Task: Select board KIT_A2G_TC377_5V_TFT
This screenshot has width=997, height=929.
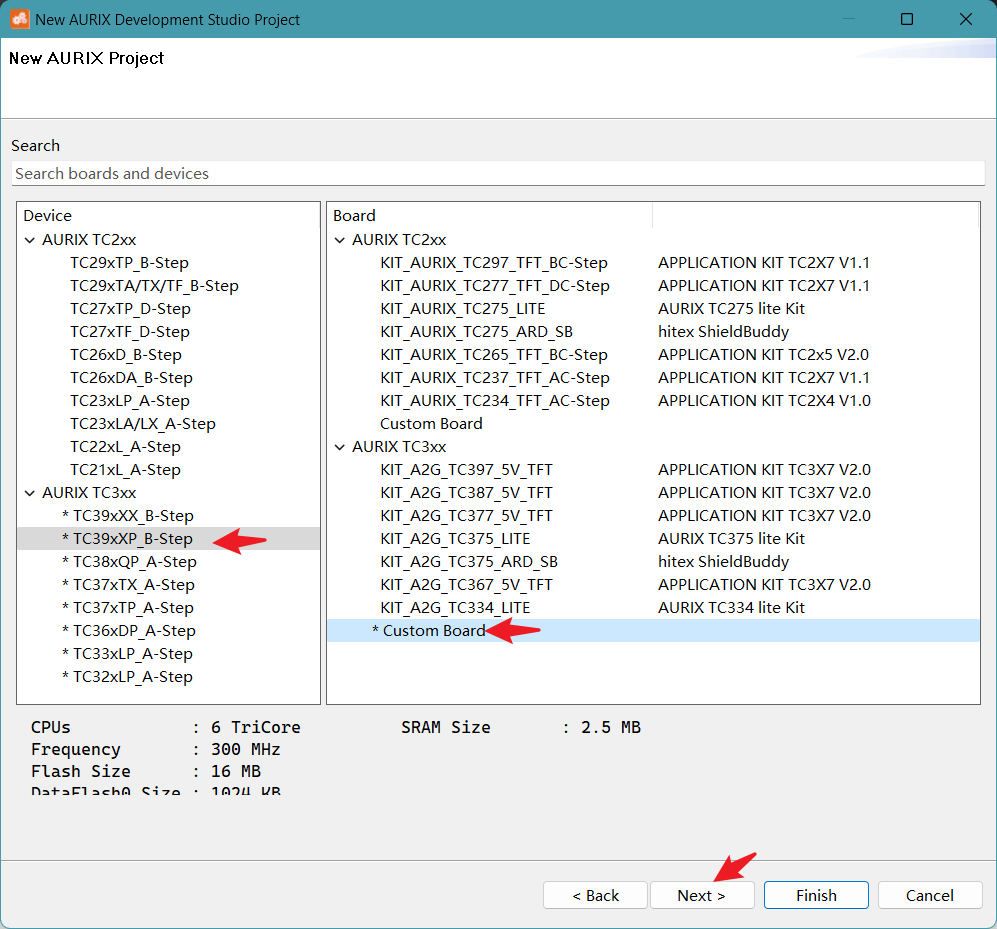Action: (x=466, y=516)
